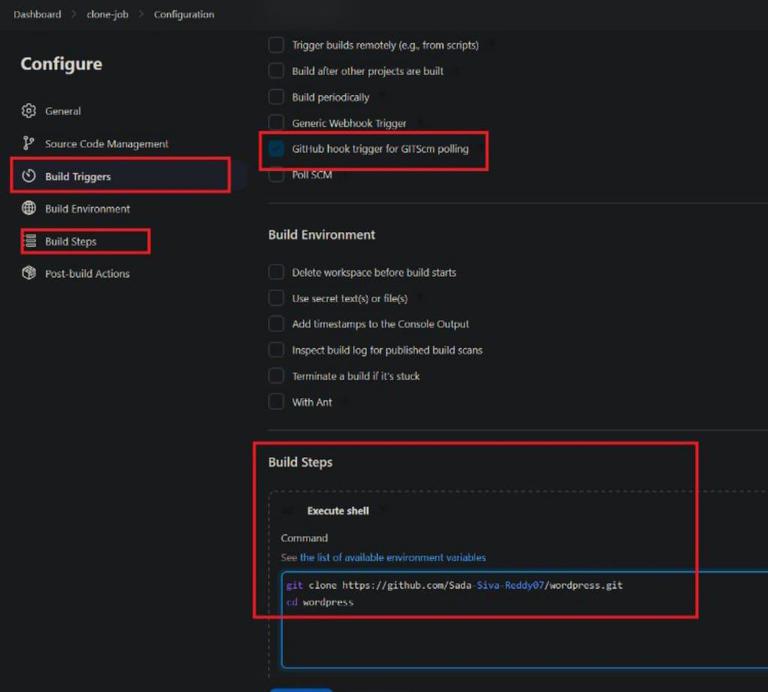This screenshot has height=692, width=768.
Task: Enable Add timestamps to the Console Output
Action: point(276,324)
